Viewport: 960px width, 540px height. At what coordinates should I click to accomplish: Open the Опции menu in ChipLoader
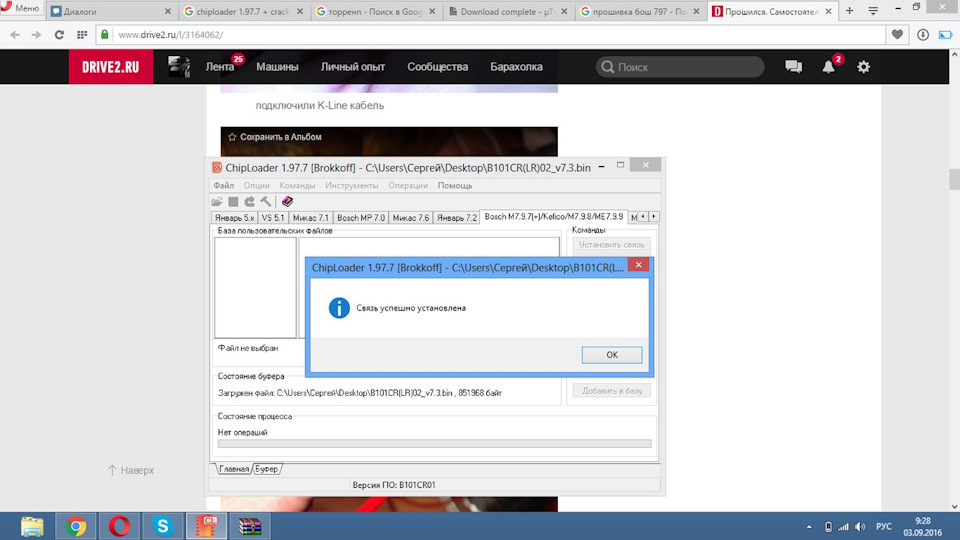257,186
